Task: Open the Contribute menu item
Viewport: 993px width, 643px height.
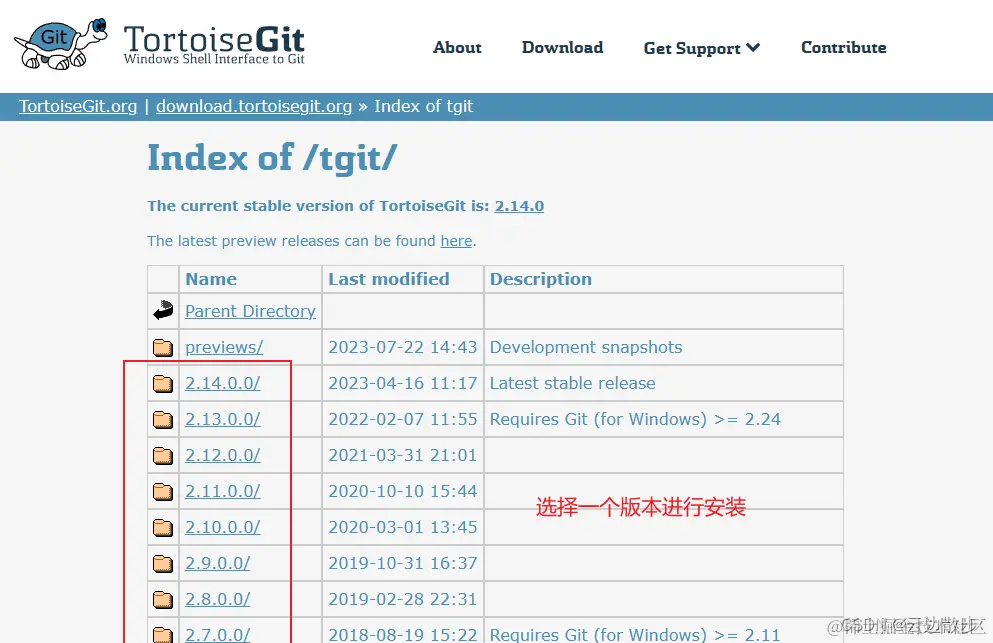Action: 844,48
